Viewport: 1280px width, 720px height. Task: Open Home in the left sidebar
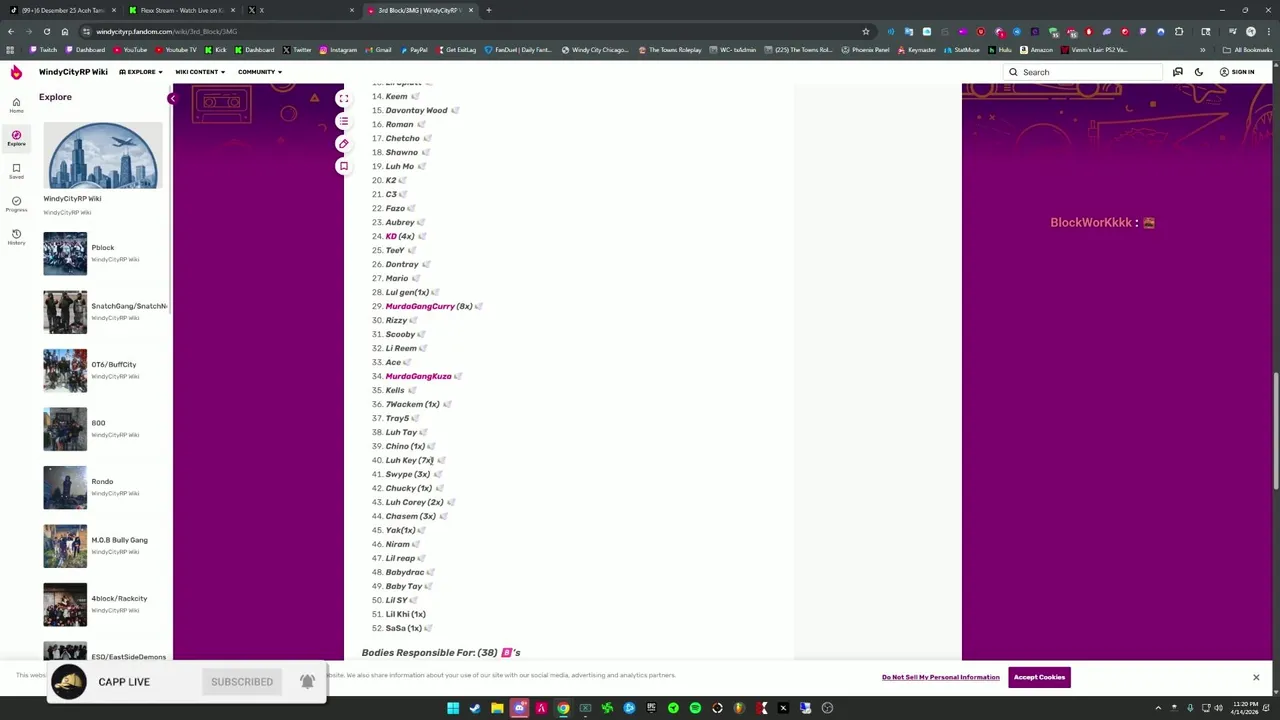[16, 105]
